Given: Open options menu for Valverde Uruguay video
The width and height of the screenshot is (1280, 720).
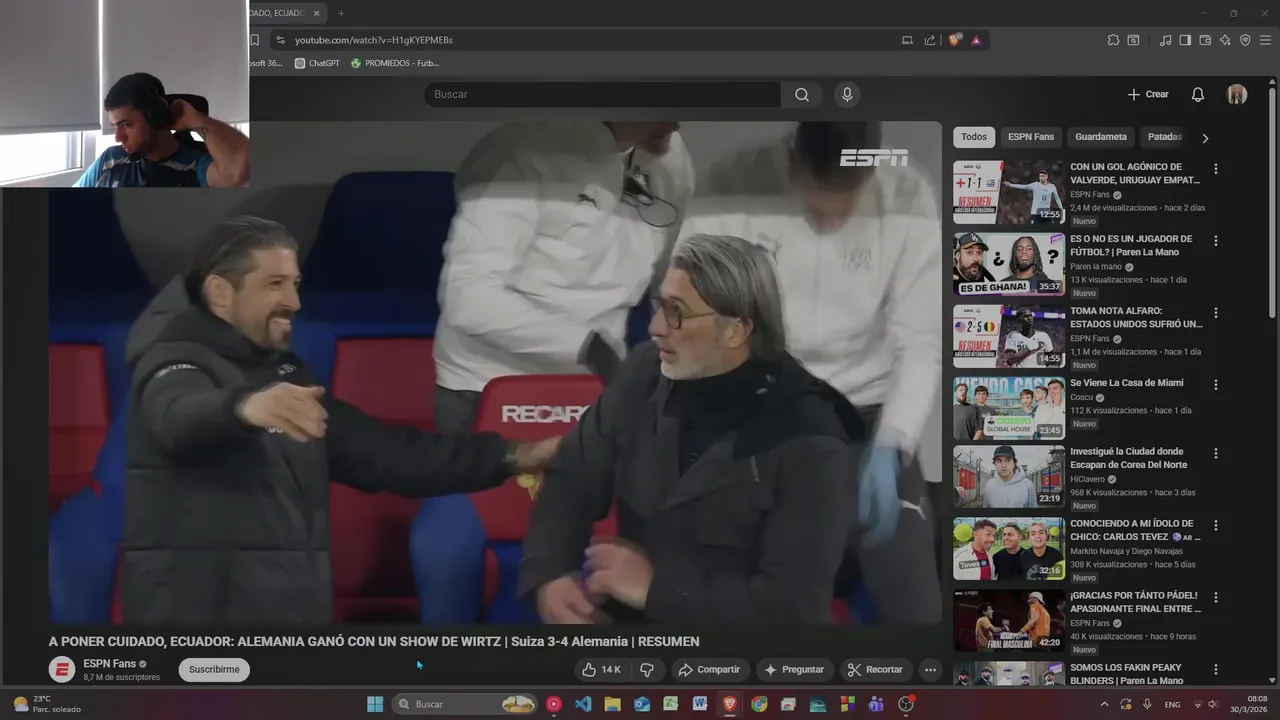Looking at the screenshot, I should click(x=1216, y=169).
